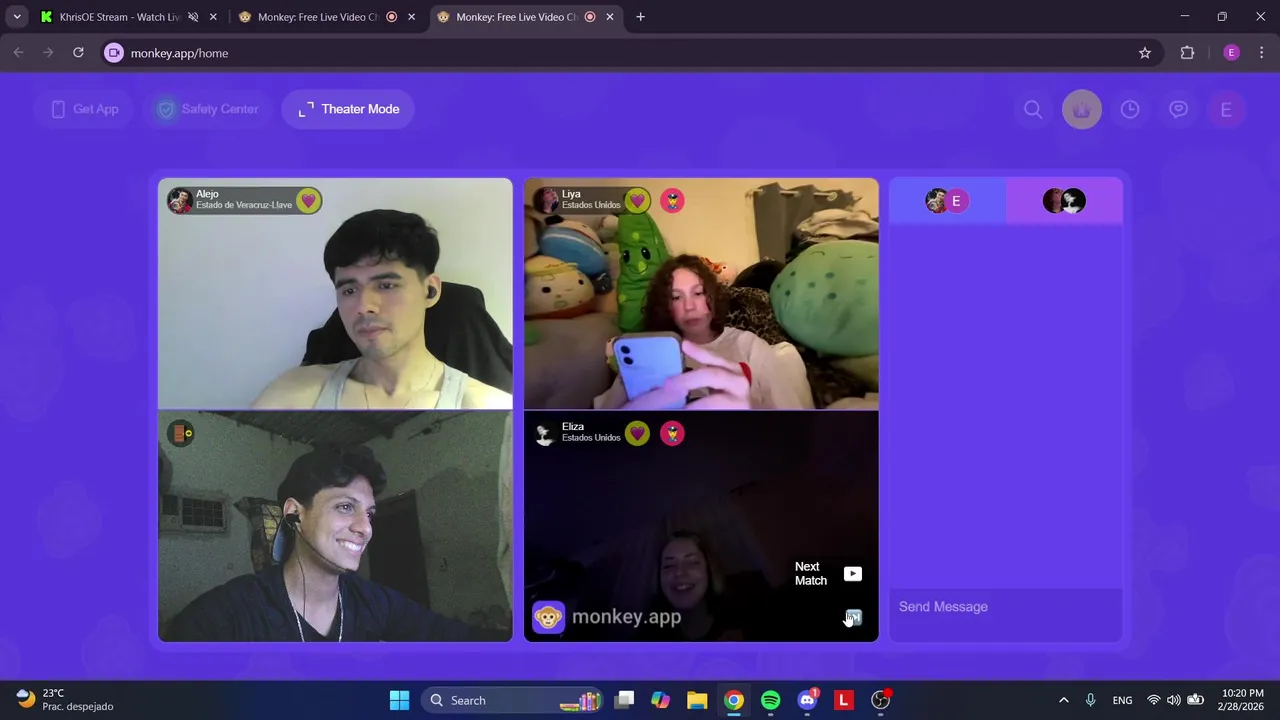Open the 23°C weather widget
1280x720 pixels.
pos(66,700)
